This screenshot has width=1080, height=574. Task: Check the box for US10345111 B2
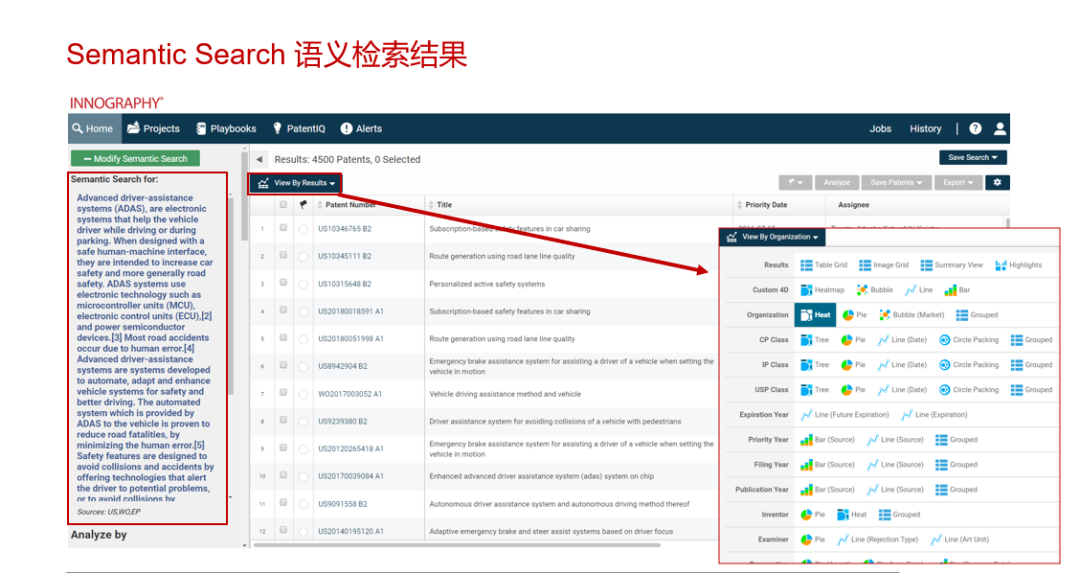coord(283,256)
